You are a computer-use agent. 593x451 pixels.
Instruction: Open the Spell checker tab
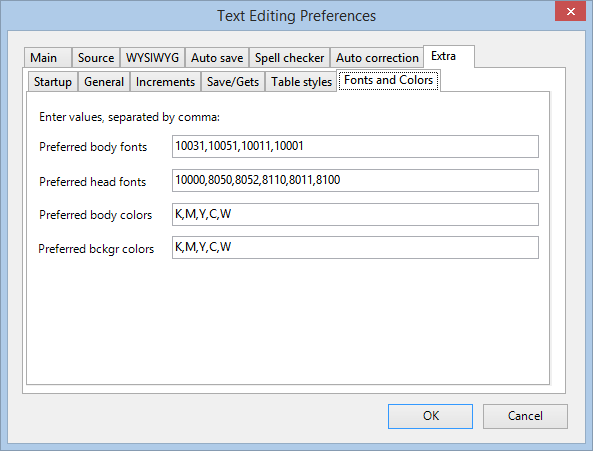(x=289, y=58)
